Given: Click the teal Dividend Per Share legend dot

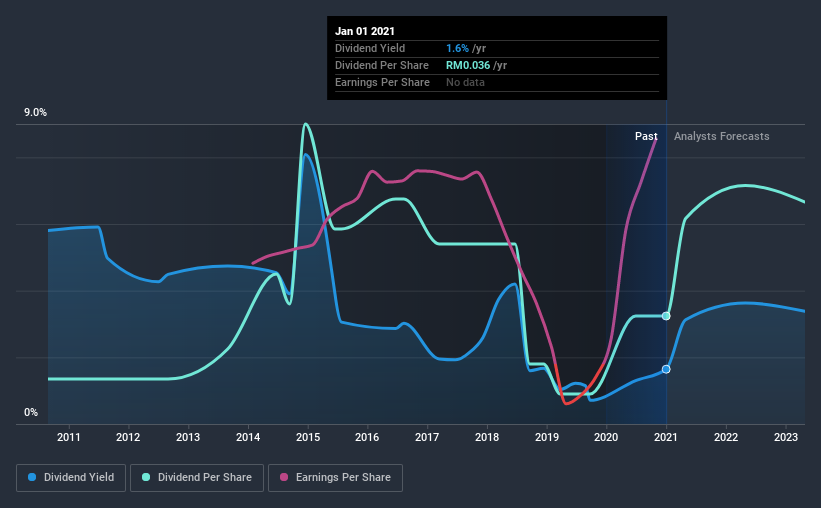Looking at the screenshot, I should (x=146, y=477).
